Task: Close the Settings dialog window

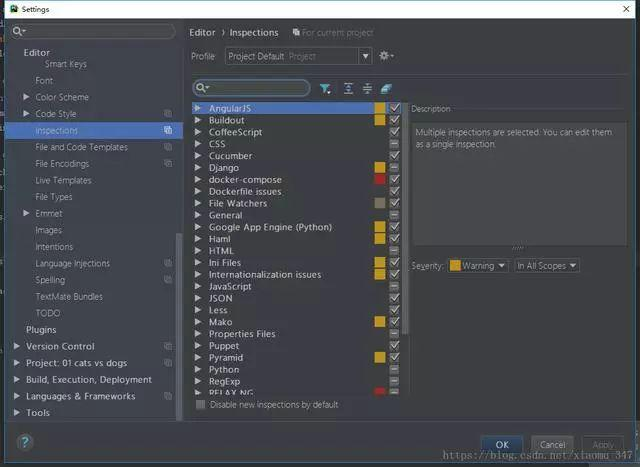Action: (x=626, y=9)
